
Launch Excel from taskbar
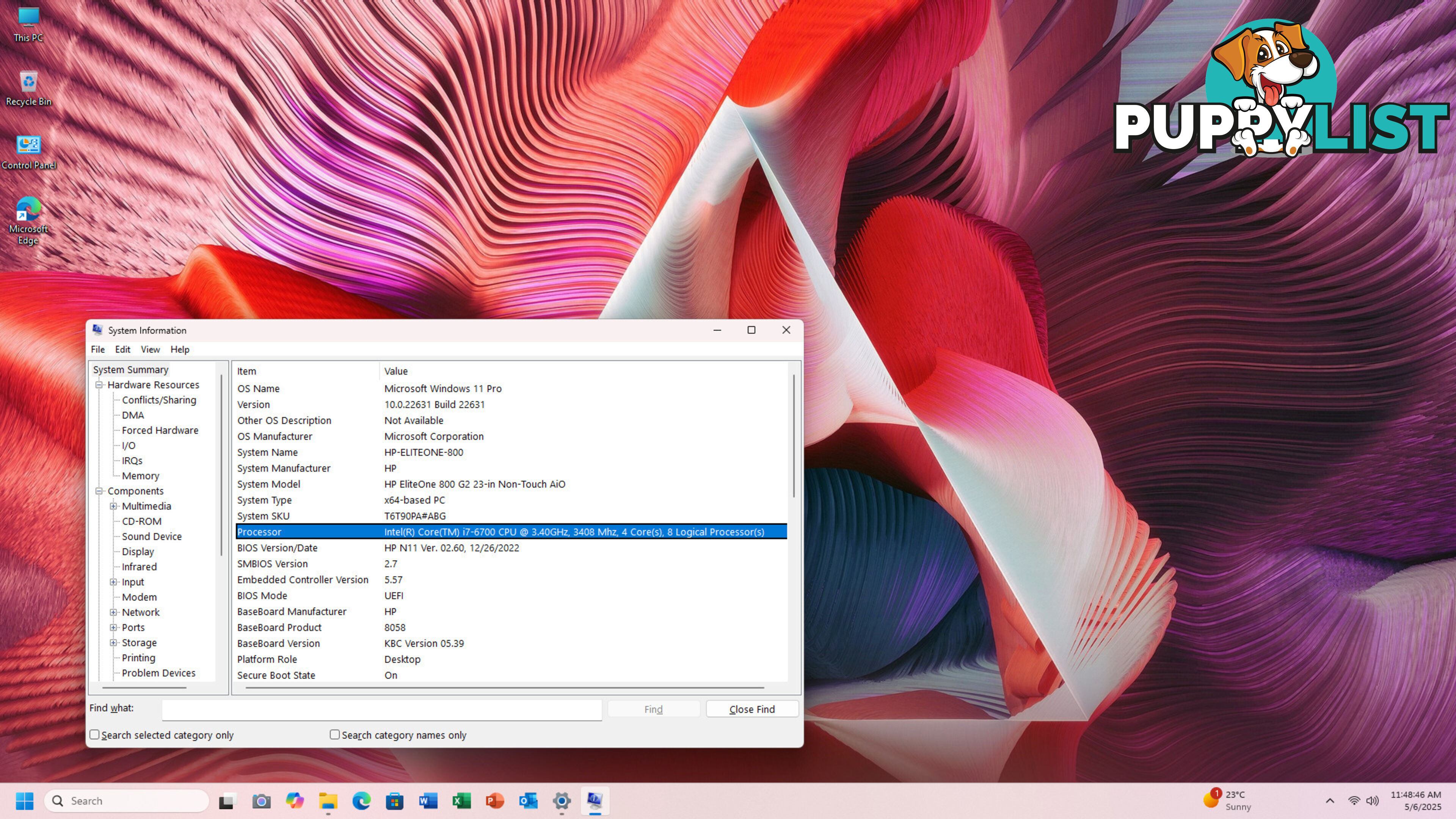point(461,800)
